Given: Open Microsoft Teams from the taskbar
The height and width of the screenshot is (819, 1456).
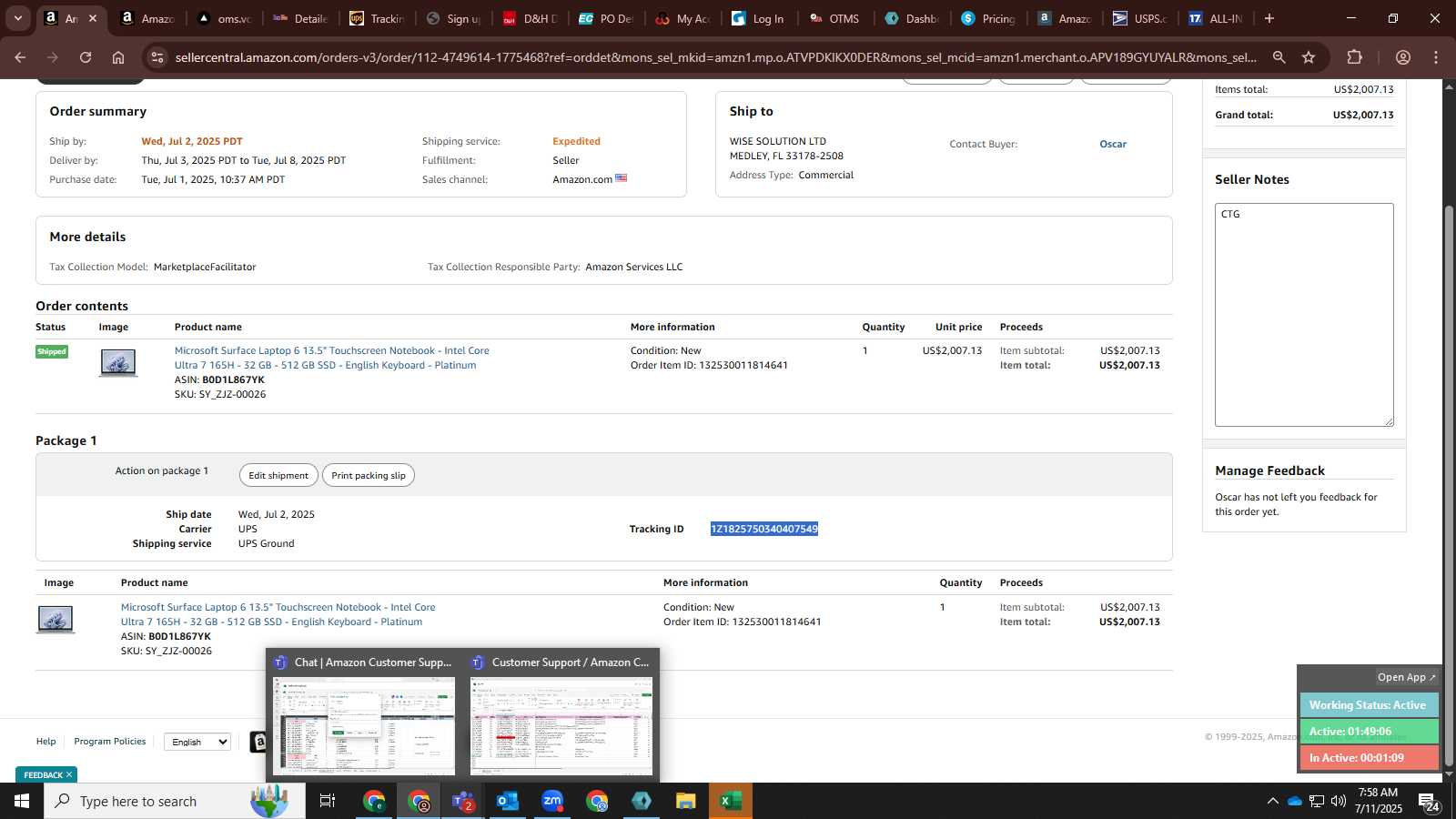Looking at the screenshot, I should [463, 801].
